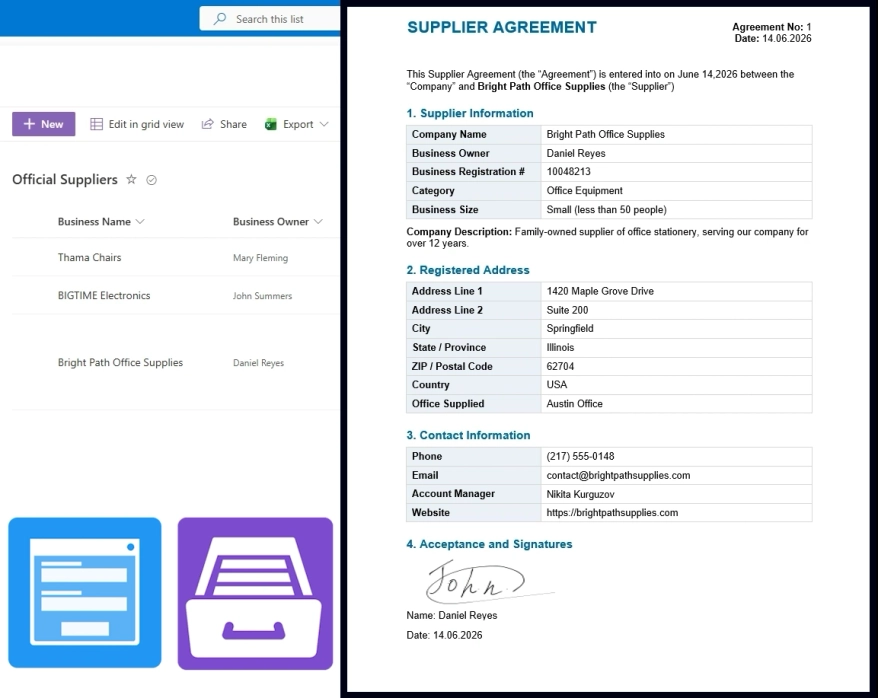
Task: Click 1420 Maple Grove Drive address value
Action: (x=600, y=291)
